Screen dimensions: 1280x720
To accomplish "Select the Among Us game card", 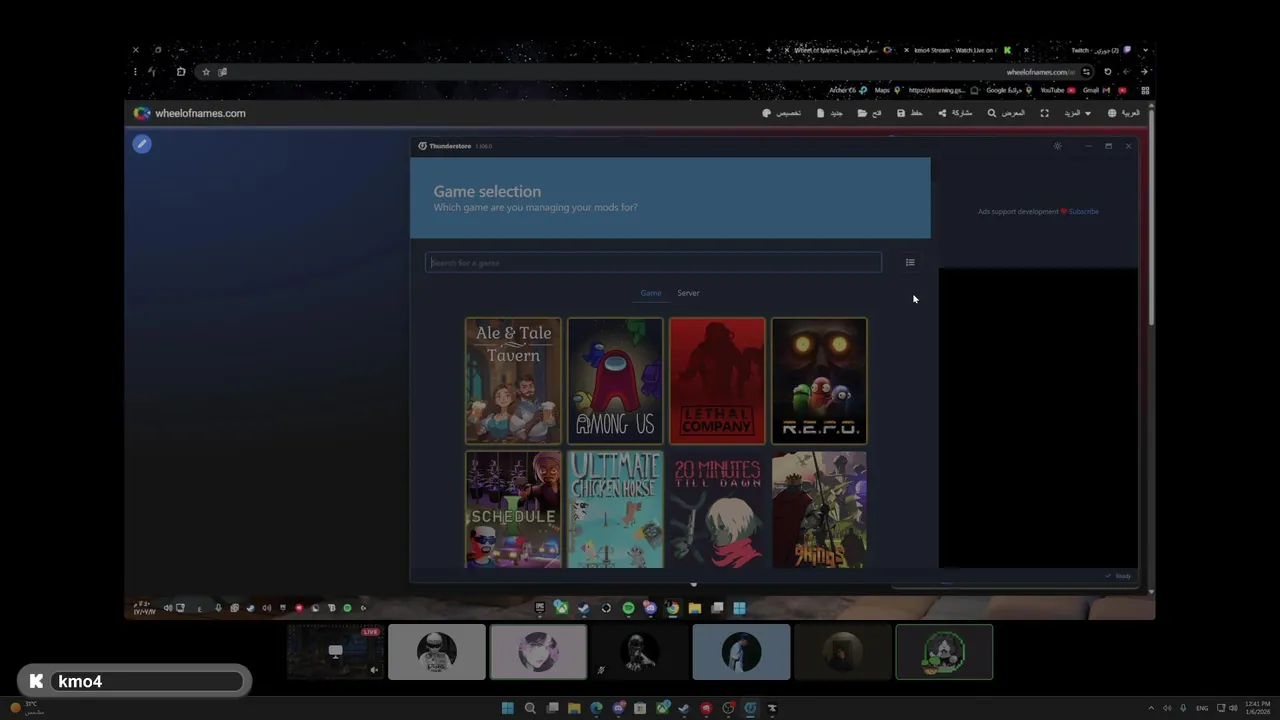I will (615, 381).
